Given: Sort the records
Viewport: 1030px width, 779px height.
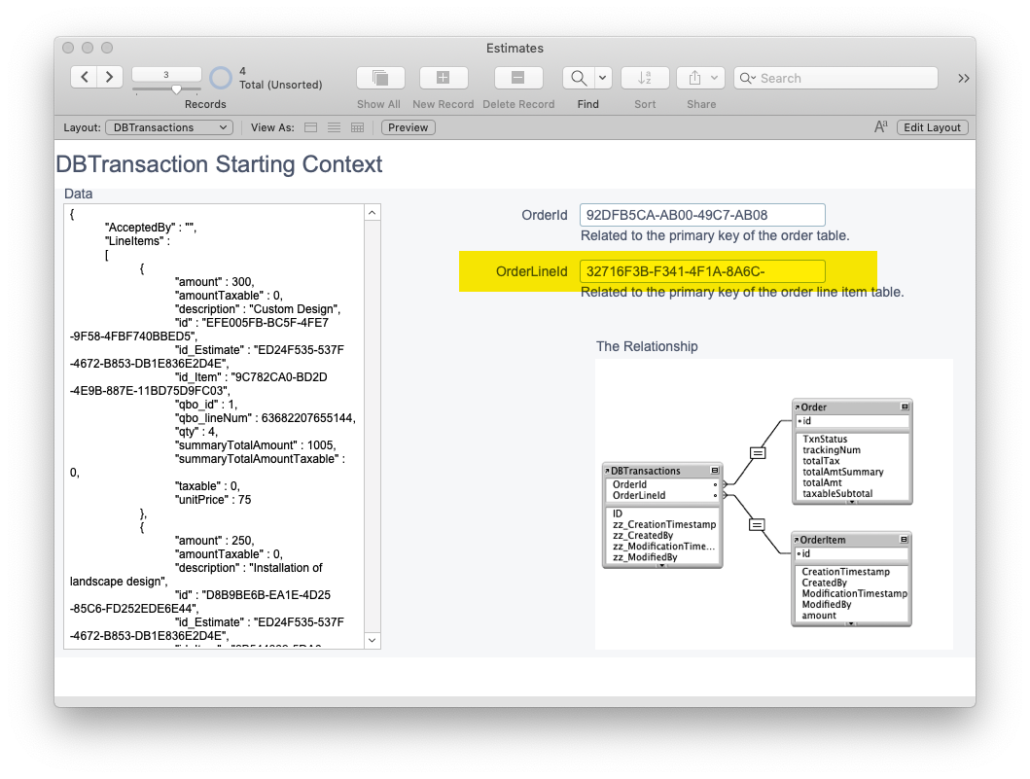Looking at the screenshot, I should point(645,77).
